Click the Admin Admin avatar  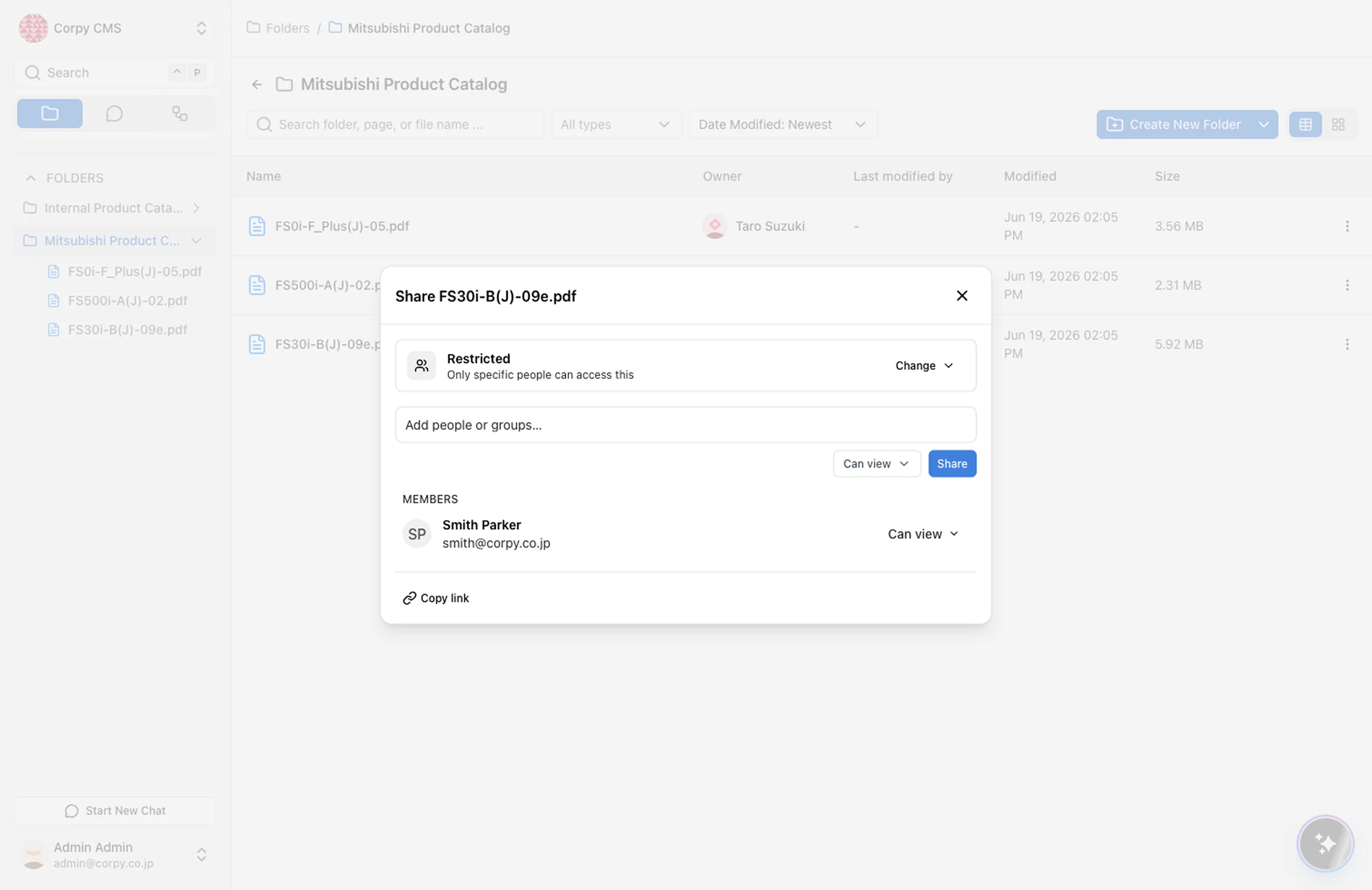[x=33, y=854]
